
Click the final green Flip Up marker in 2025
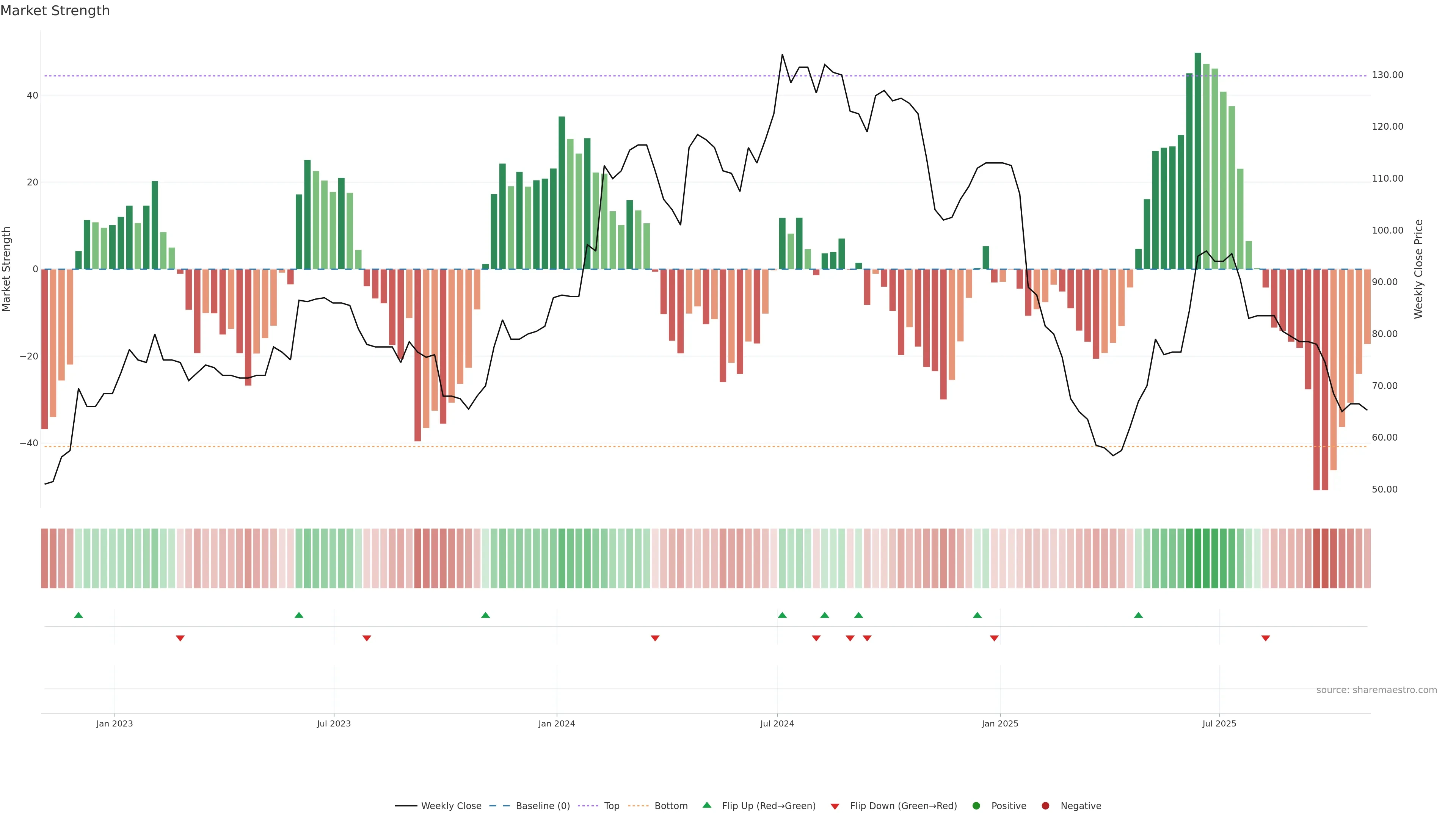1138,615
